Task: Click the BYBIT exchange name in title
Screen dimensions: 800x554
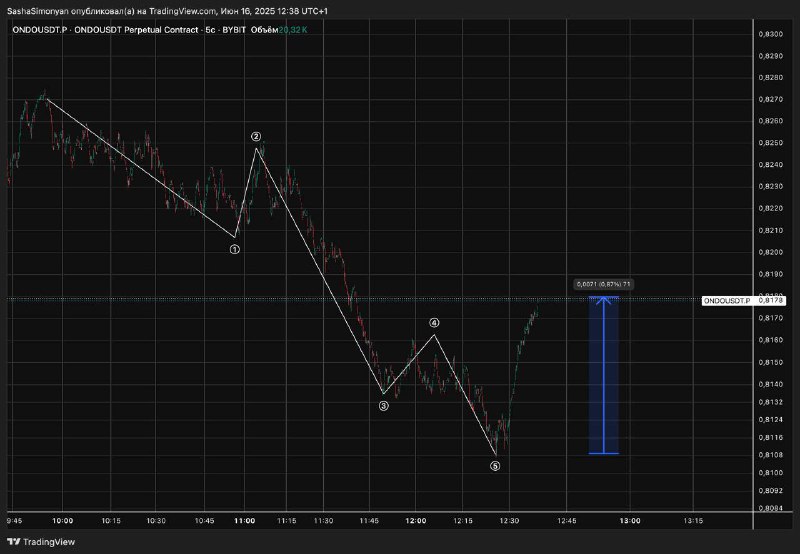Action: tap(234, 30)
